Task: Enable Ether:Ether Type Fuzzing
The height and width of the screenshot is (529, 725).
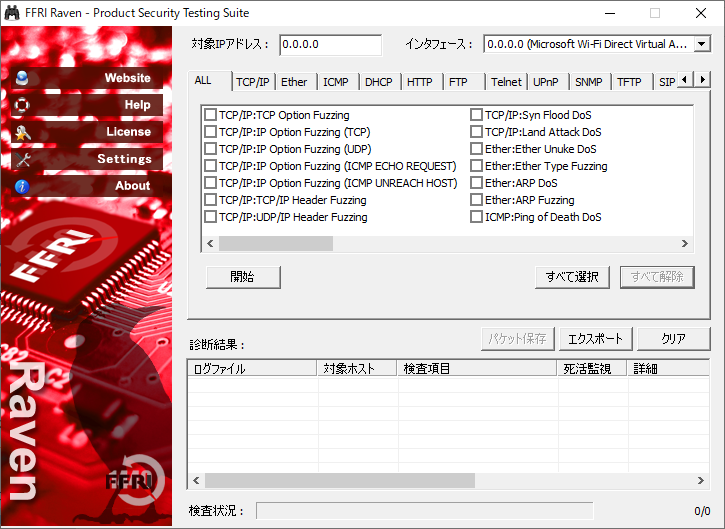Action: point(476,166)
